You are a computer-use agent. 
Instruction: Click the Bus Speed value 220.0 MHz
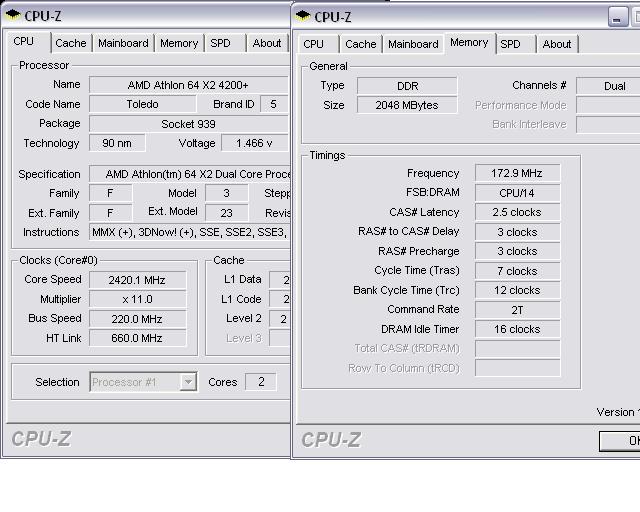pyautogui.click(x=138, y=319)
